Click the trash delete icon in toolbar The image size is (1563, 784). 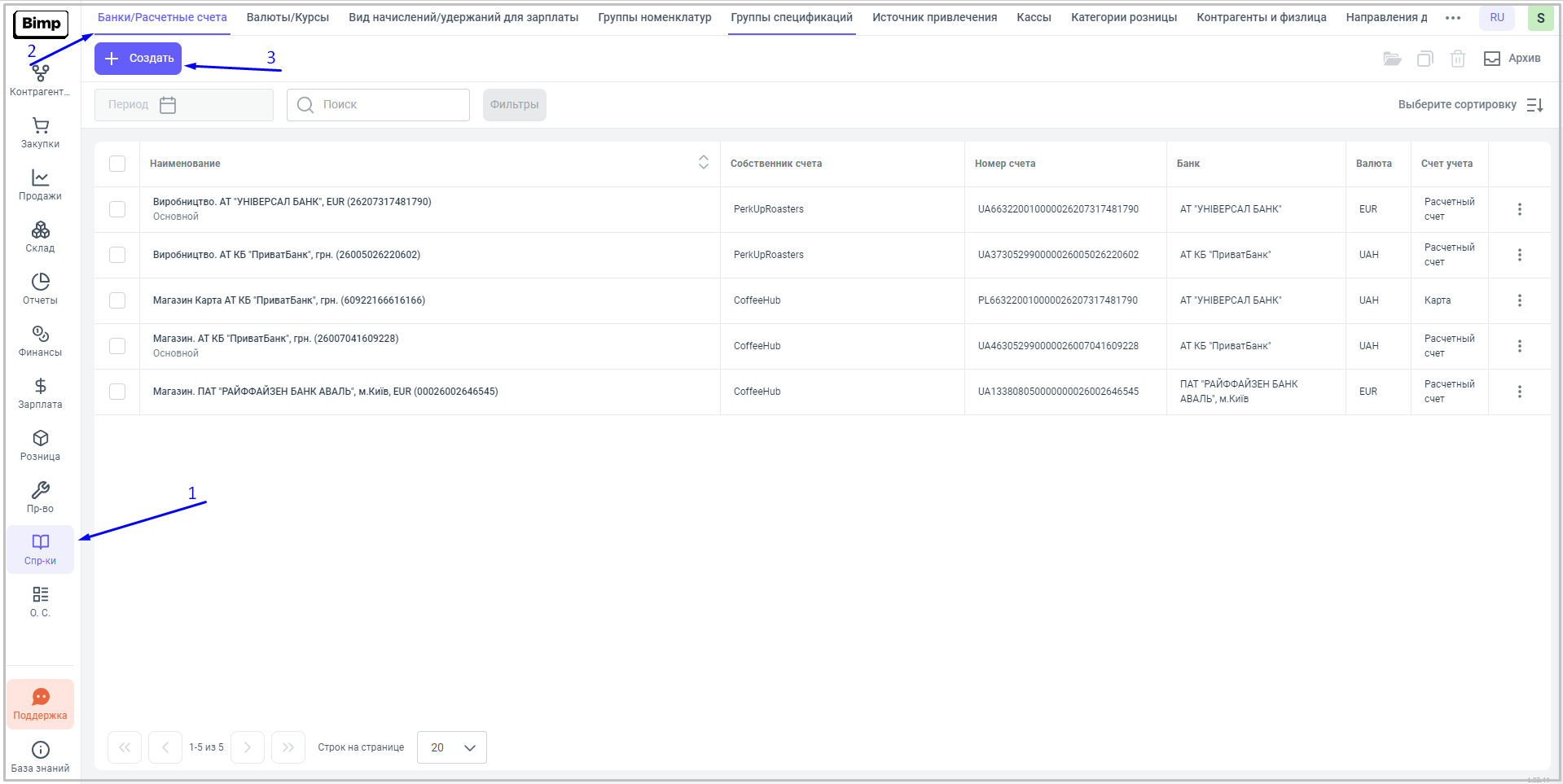coord(1458,59)
